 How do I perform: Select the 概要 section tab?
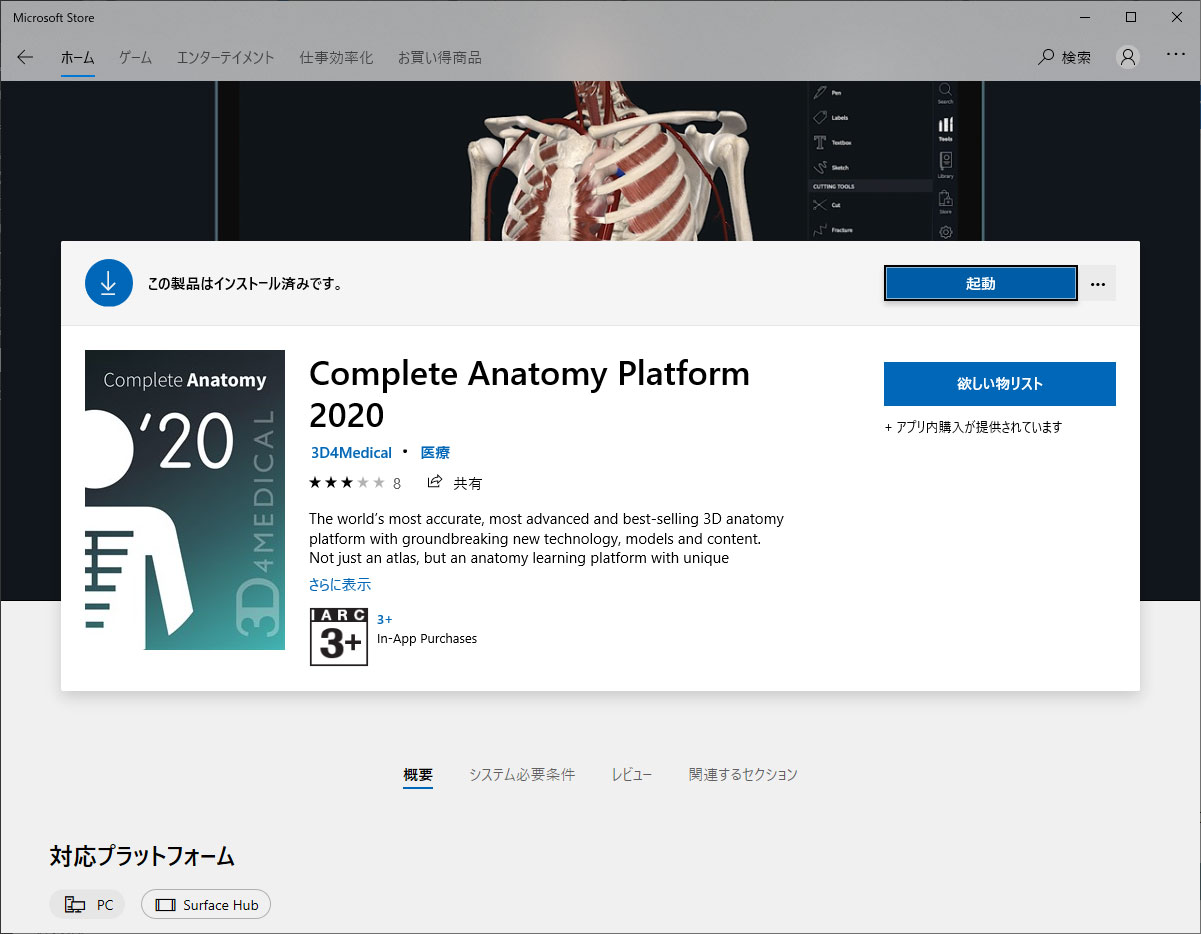(x=418, y=774)
